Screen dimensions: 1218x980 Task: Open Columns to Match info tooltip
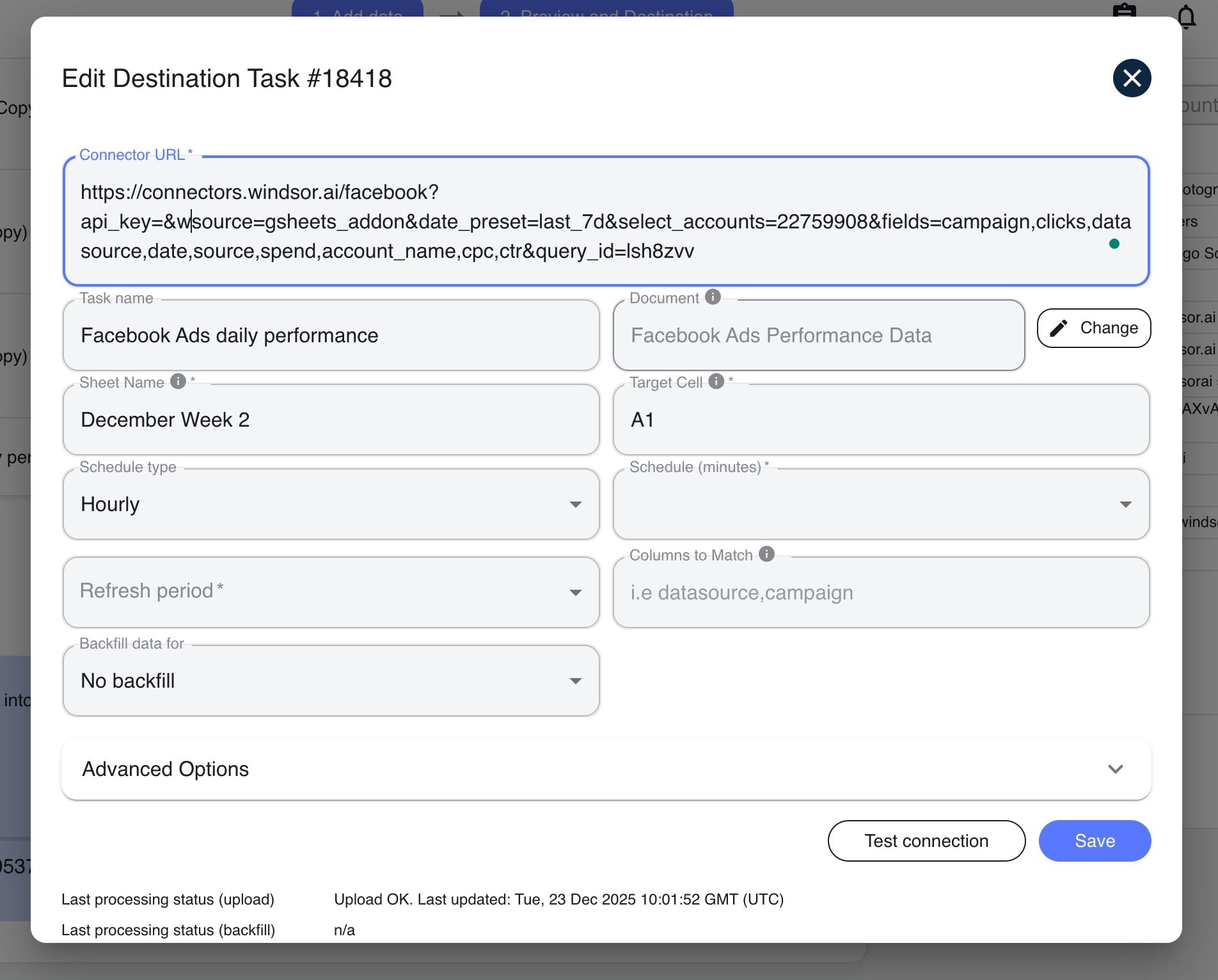coord(766,554)
